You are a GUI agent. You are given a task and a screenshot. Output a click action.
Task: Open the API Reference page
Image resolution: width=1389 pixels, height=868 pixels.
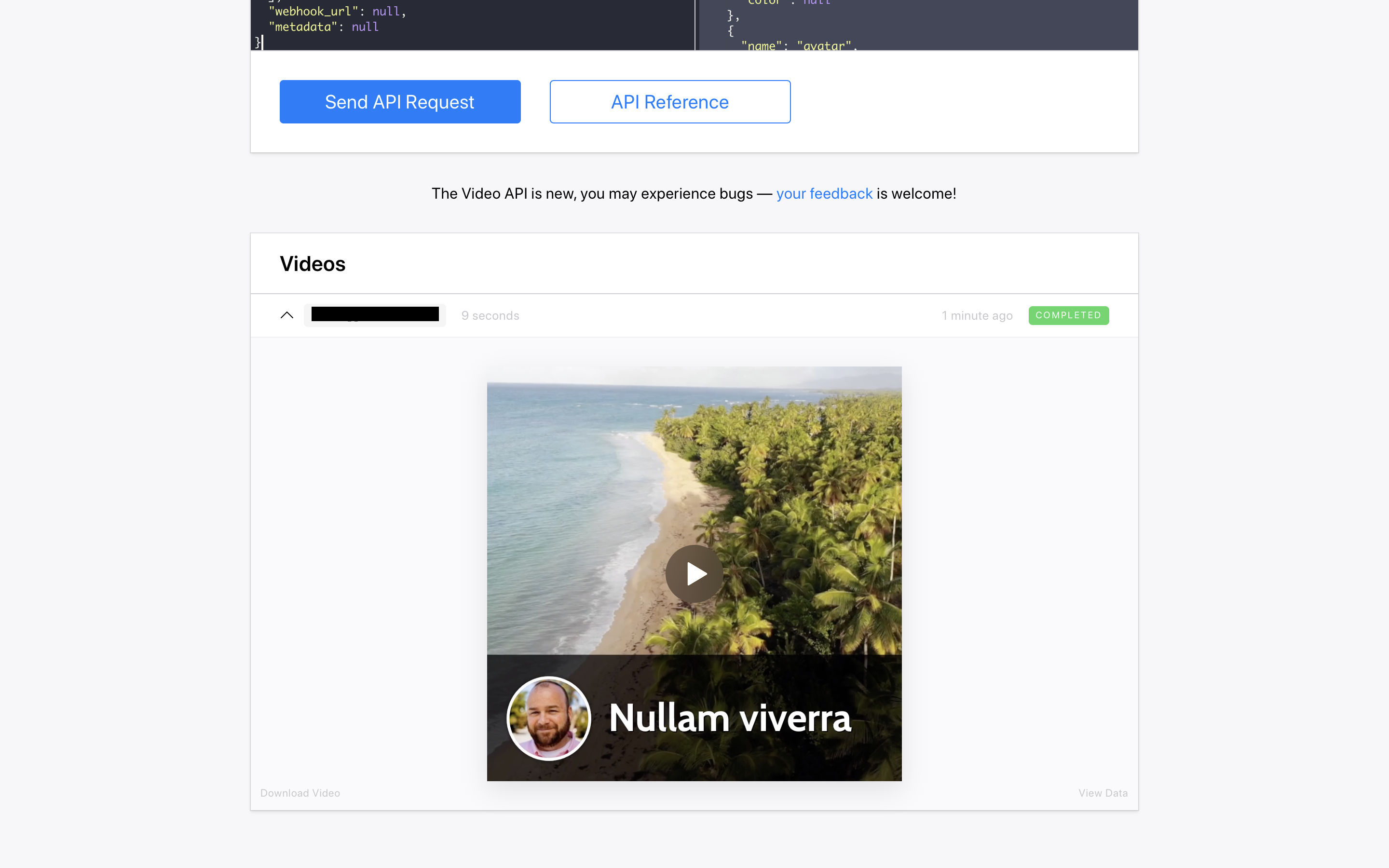tap(670, 102)
